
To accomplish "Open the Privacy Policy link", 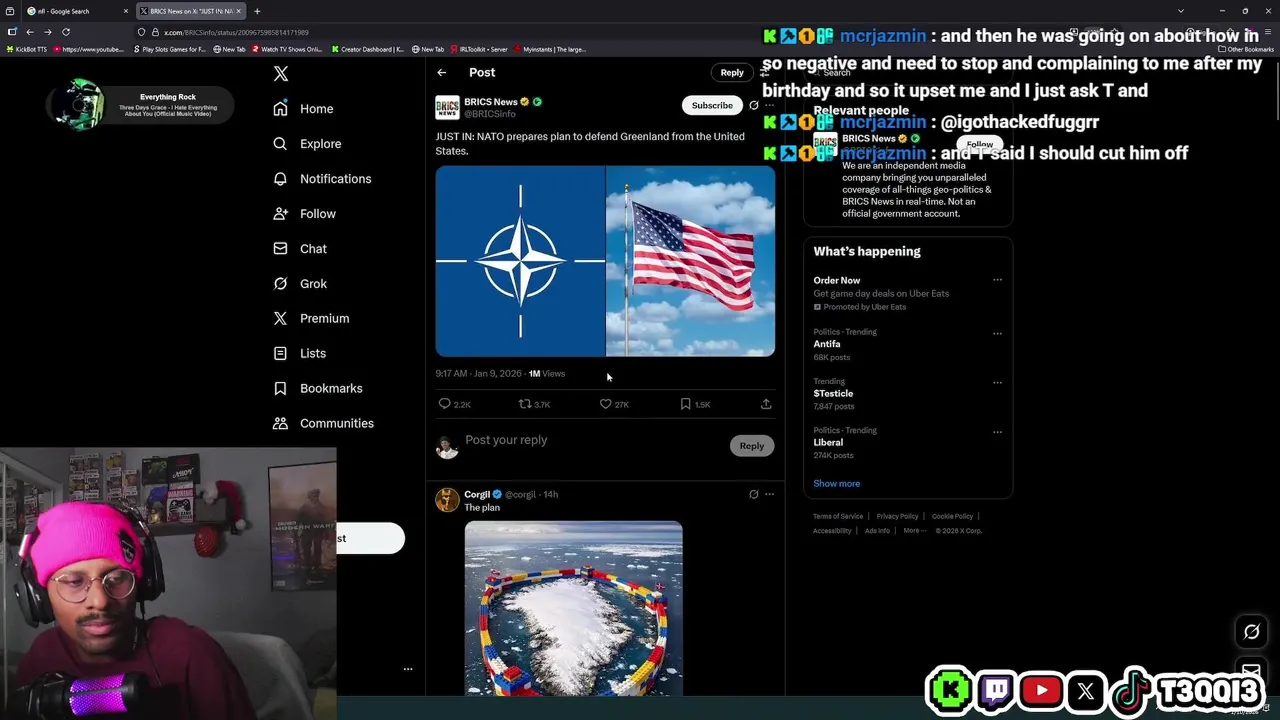I will coord(897,517).
